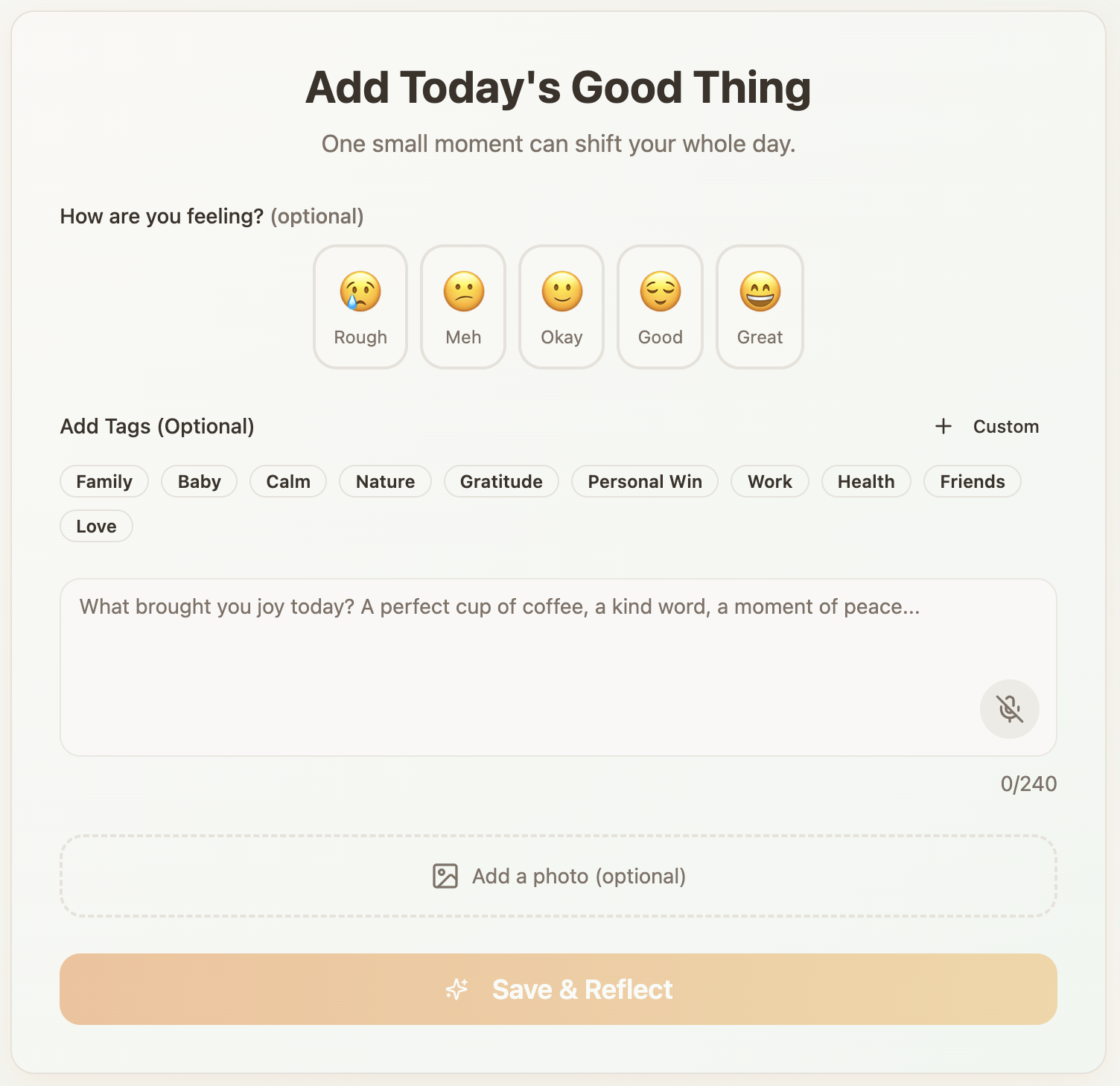Viewport: 1120px width, 1086px height.
Task: Click the plus icon next to Custom
Action: [943, 426]
